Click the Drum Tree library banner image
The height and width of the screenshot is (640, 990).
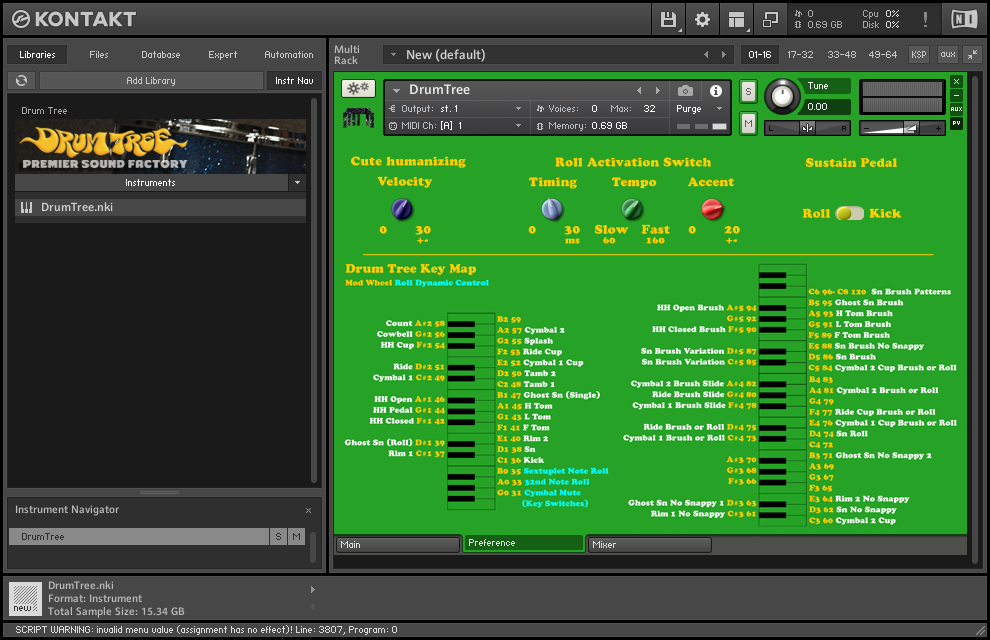pyautogui.click(x=160, y=146)
